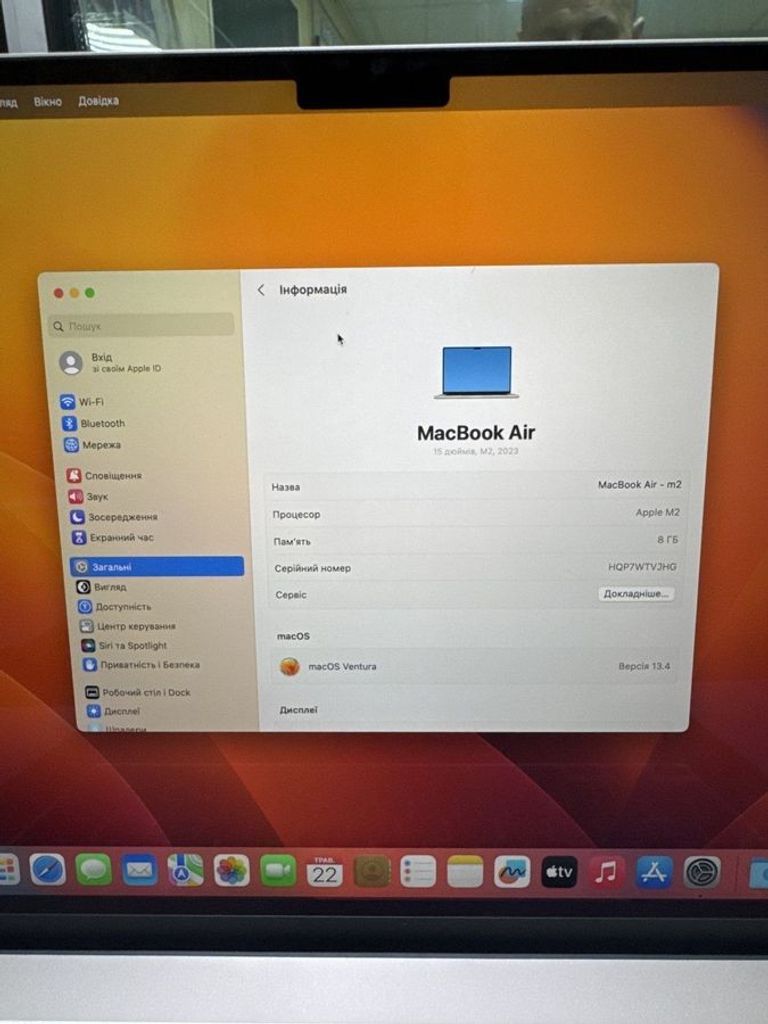
Task: Click the Версія 13.4 text
Action: [x=644, y=666]
